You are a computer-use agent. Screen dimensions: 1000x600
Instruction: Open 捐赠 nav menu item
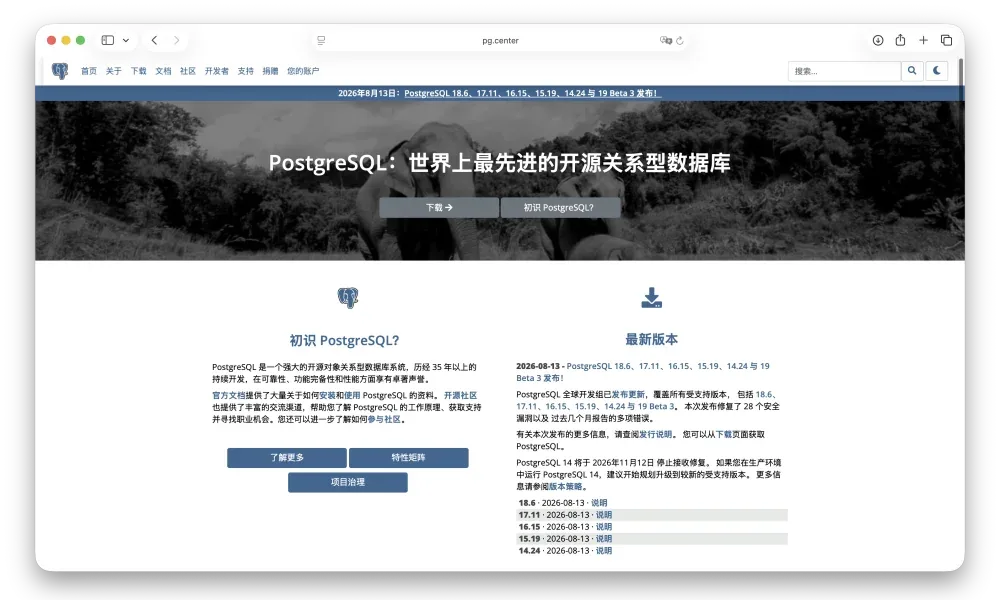coord(270,71)
